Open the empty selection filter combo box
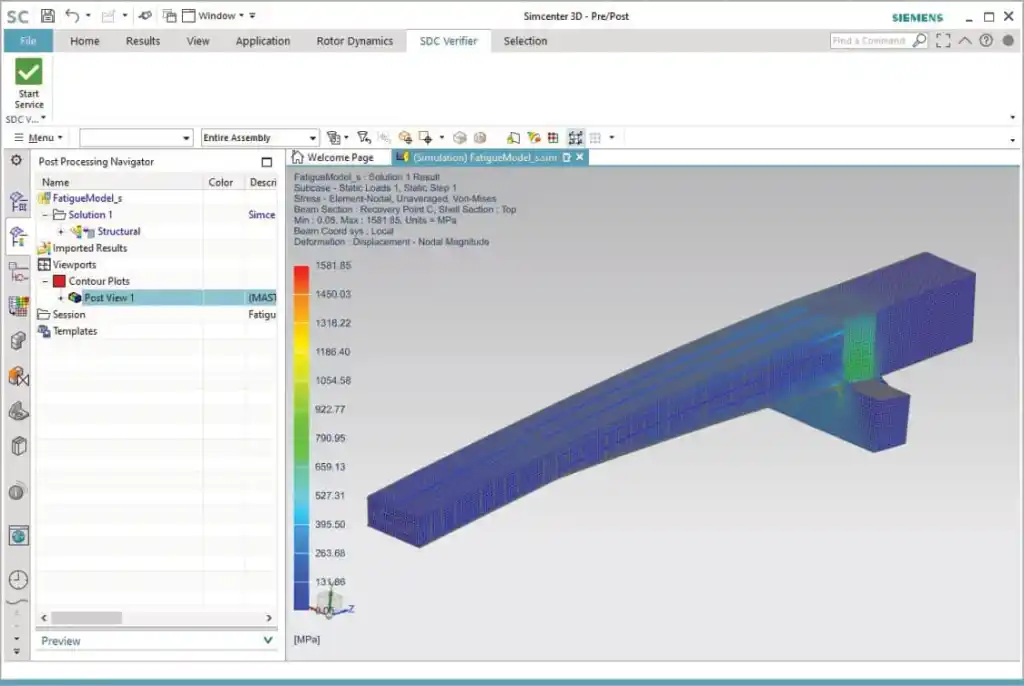The height and width of the screenshot is (686, 1024). [x=136, y=137]
